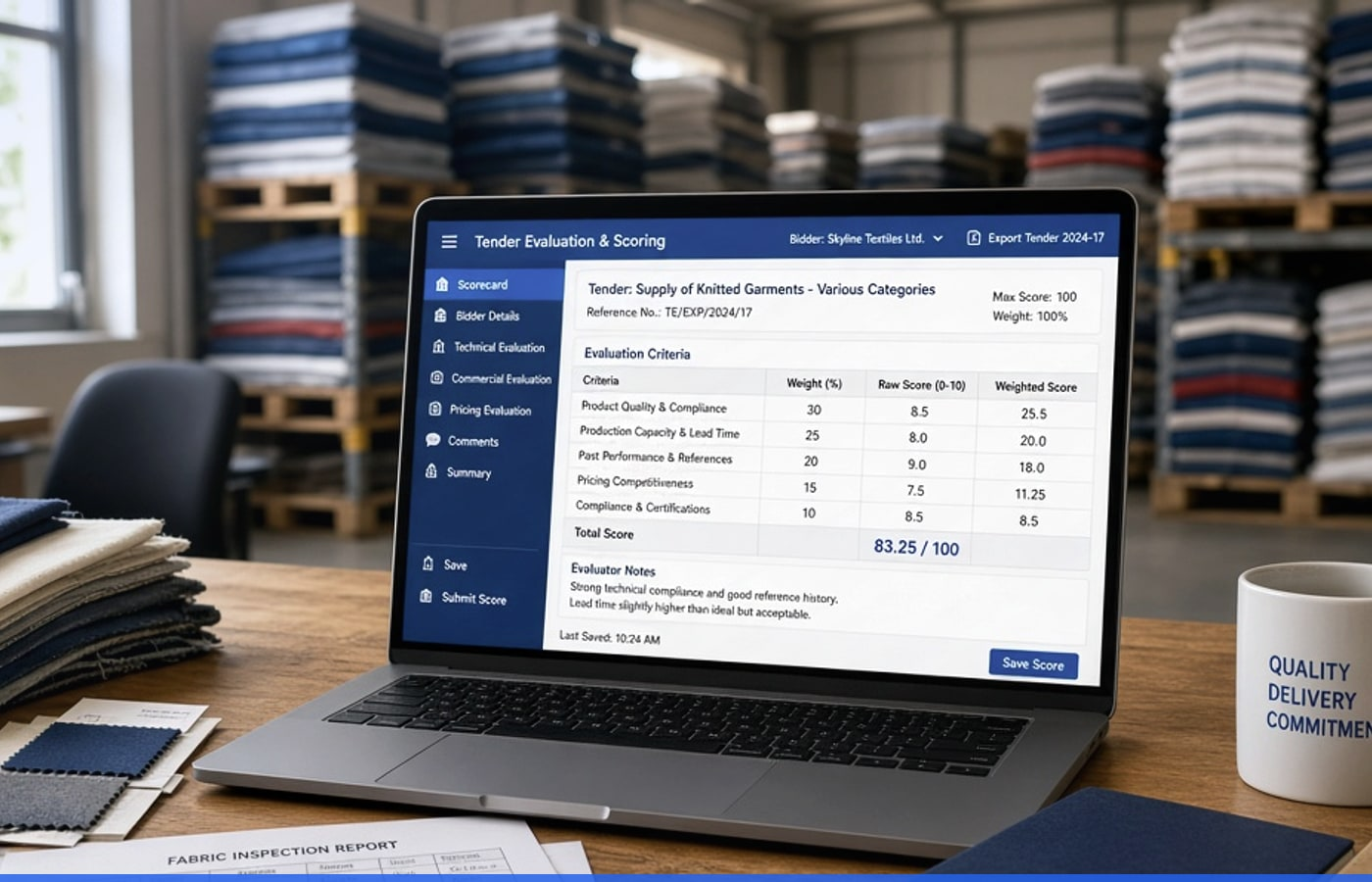Click the Export Tender document icon
Viewport: 1372px width, 882px height.
pos(973,238)
